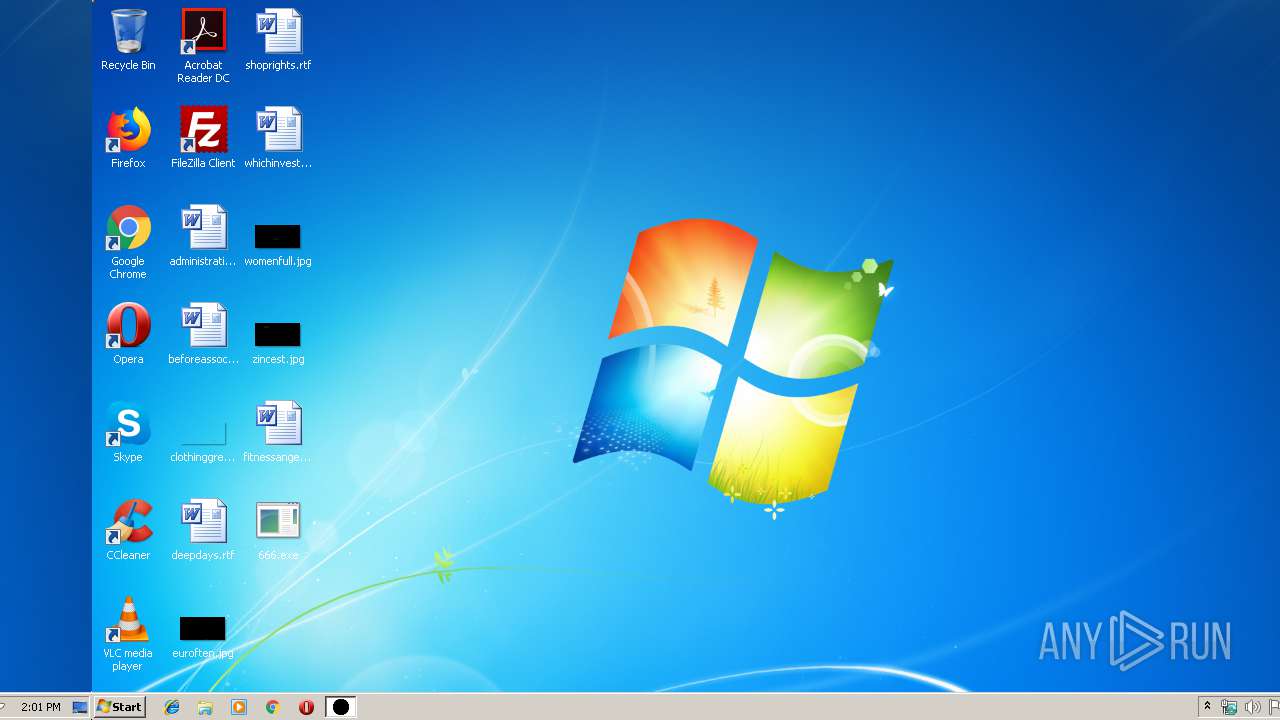Show hidden tray icons arrow
The height and width of the screenshot is (720, 1280).
[1207, 707]
